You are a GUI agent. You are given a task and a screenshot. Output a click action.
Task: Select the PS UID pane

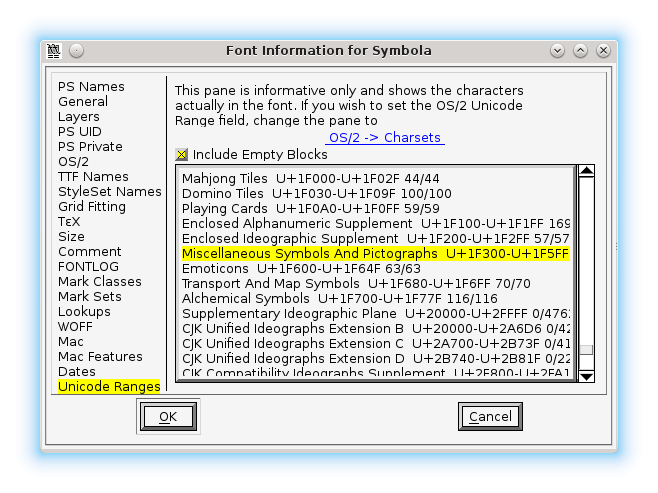pos(80,132)
